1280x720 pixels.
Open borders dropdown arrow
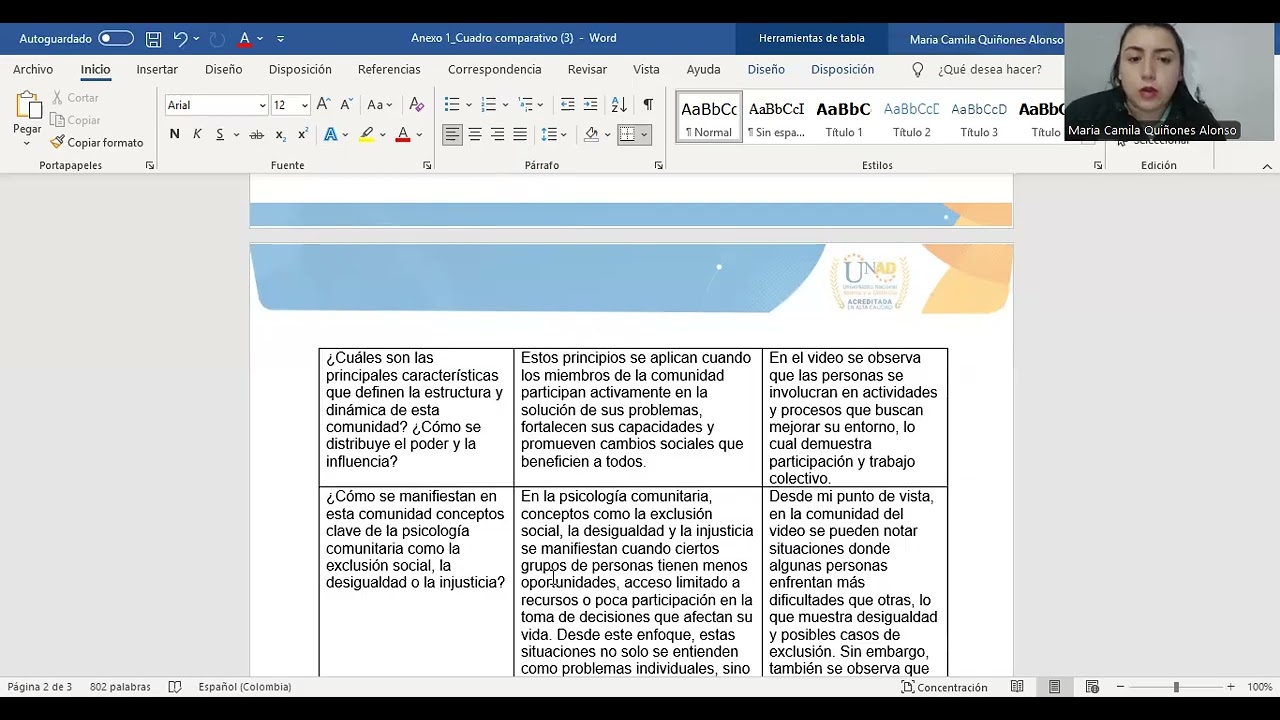pos(644,134)
